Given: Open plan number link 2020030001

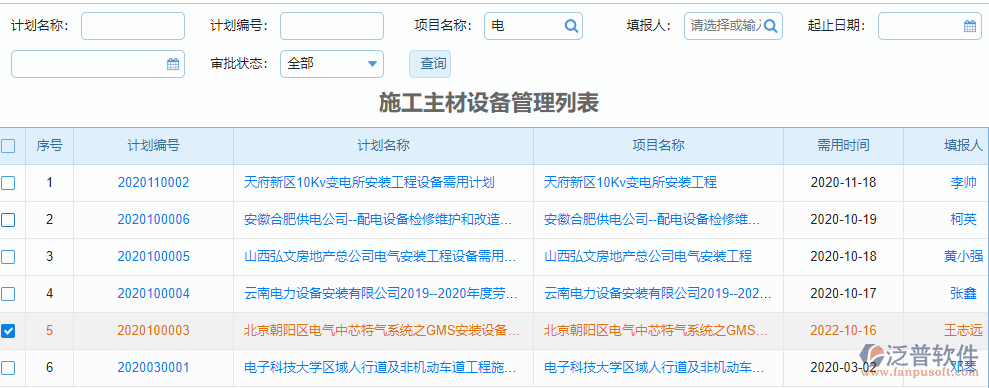Looking at the screenshot, I should point(153,367).
